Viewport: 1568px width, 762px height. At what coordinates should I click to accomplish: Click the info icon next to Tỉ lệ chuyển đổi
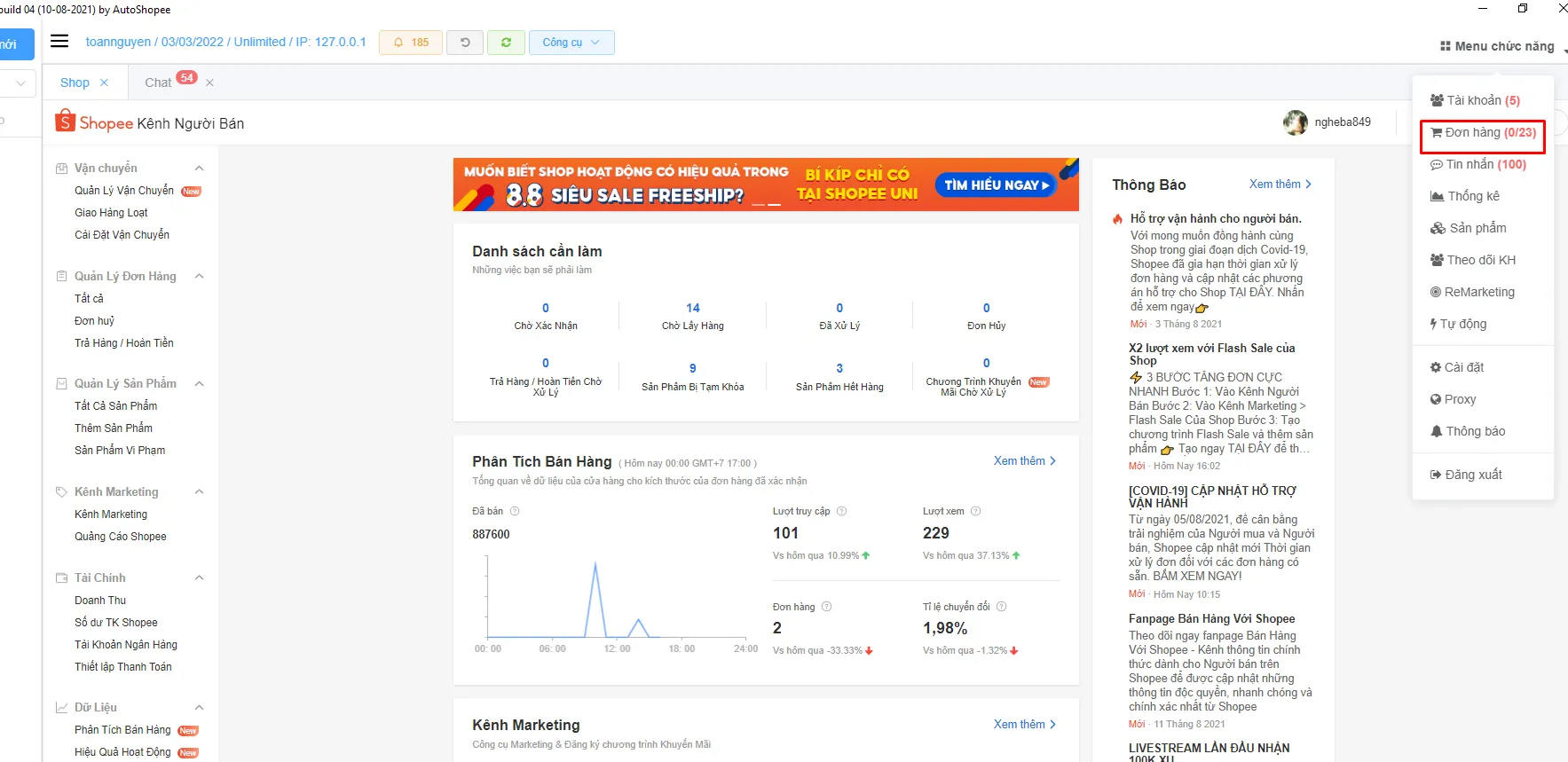tap(1001, 607)
